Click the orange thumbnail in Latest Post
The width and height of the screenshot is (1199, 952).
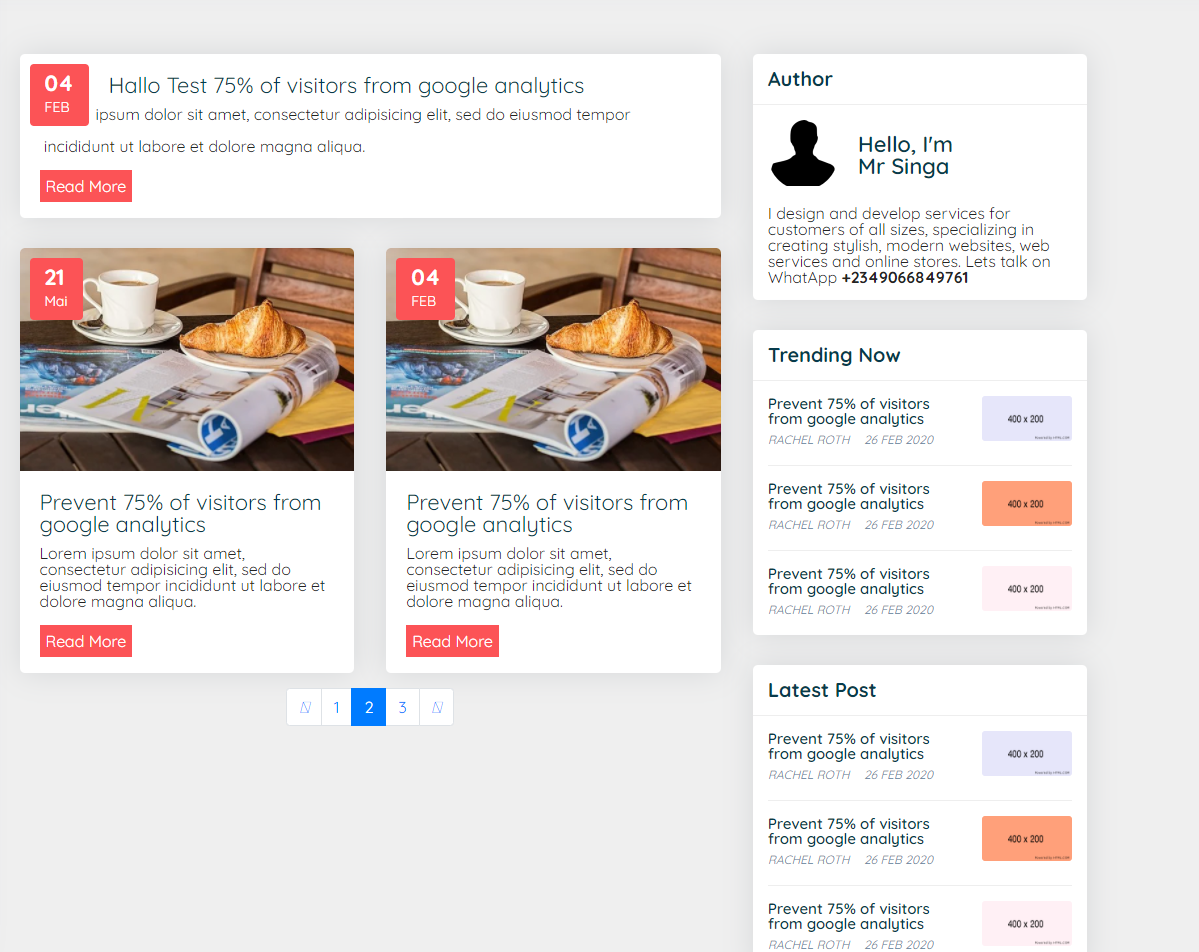click(1026, 838)
